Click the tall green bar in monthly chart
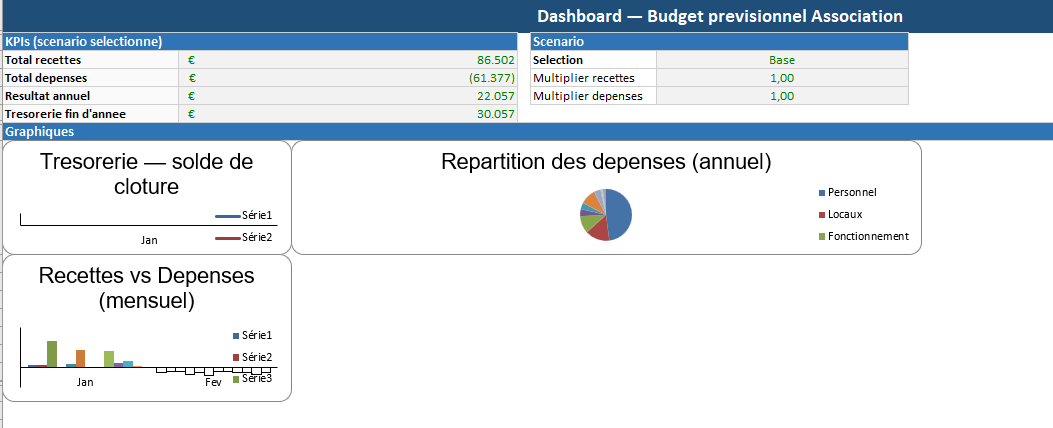 [52, 353]
